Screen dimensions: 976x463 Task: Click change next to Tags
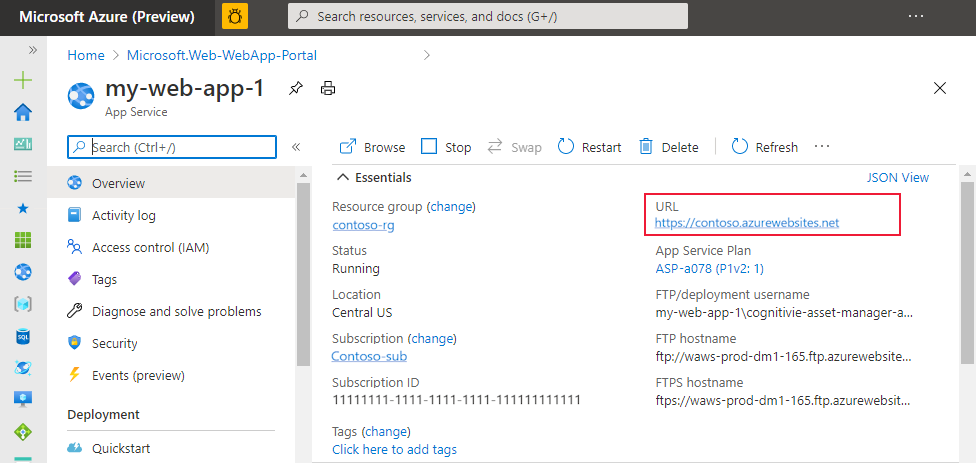[386, 431]
